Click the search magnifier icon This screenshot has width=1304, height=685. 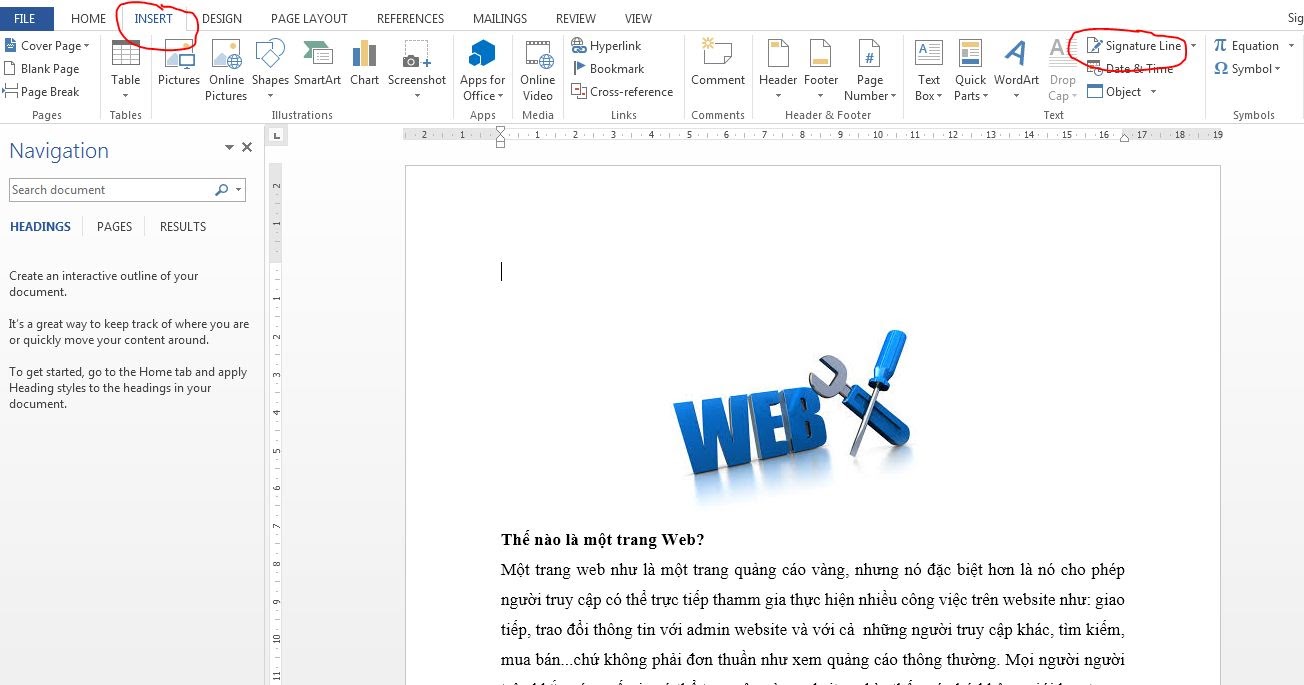[x=221, y=190]
